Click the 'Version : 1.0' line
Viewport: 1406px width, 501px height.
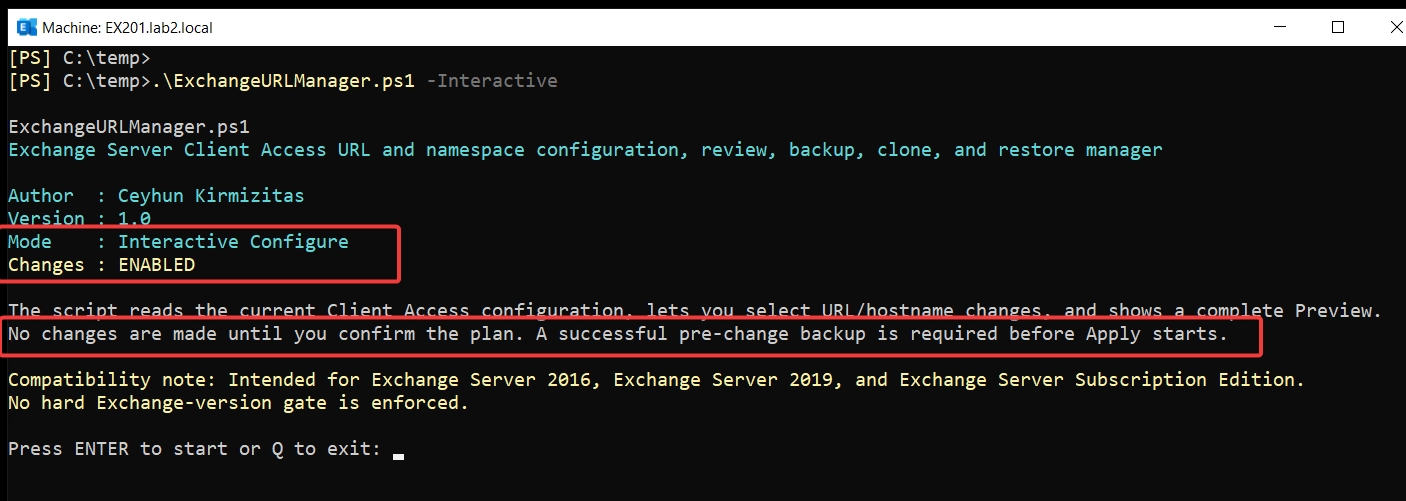pos(79,218)
